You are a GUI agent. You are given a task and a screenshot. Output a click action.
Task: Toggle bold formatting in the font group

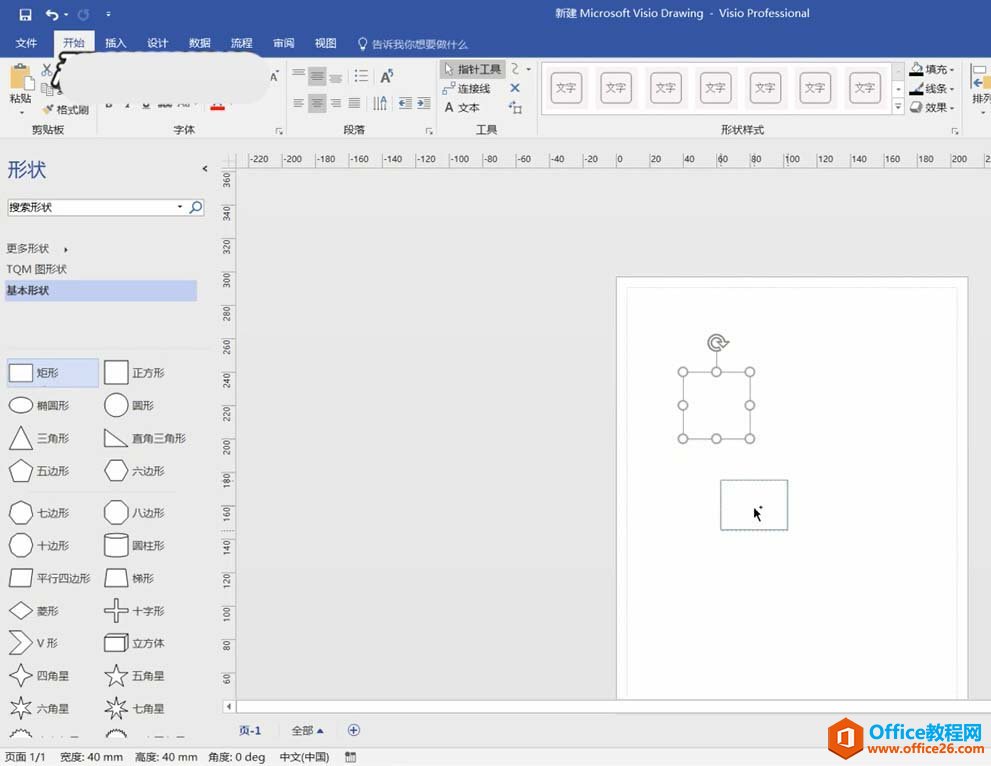[x=110, y=103]
